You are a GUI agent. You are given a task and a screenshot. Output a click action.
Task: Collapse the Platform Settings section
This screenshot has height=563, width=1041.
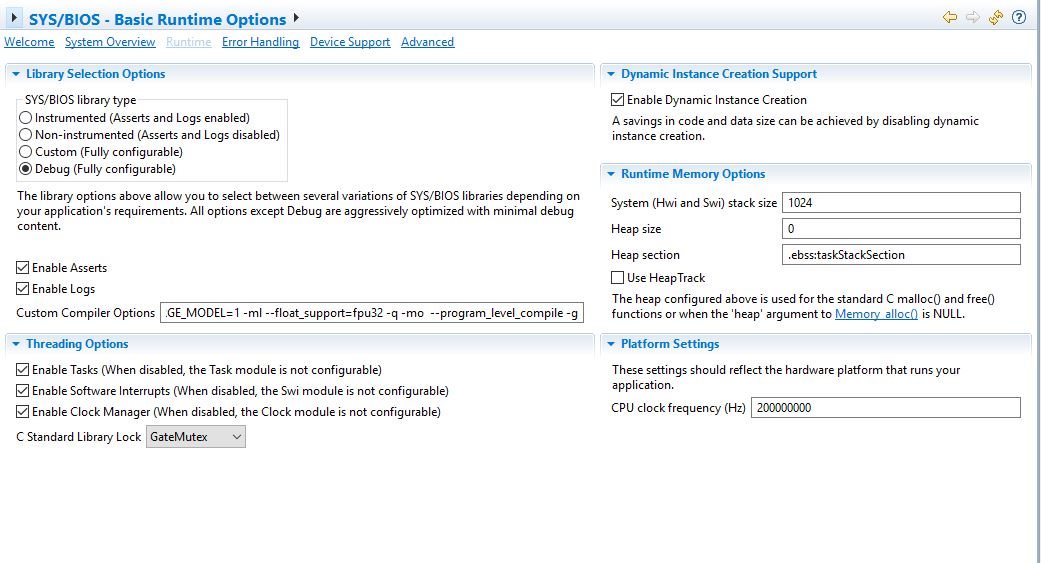coord(610,344)
